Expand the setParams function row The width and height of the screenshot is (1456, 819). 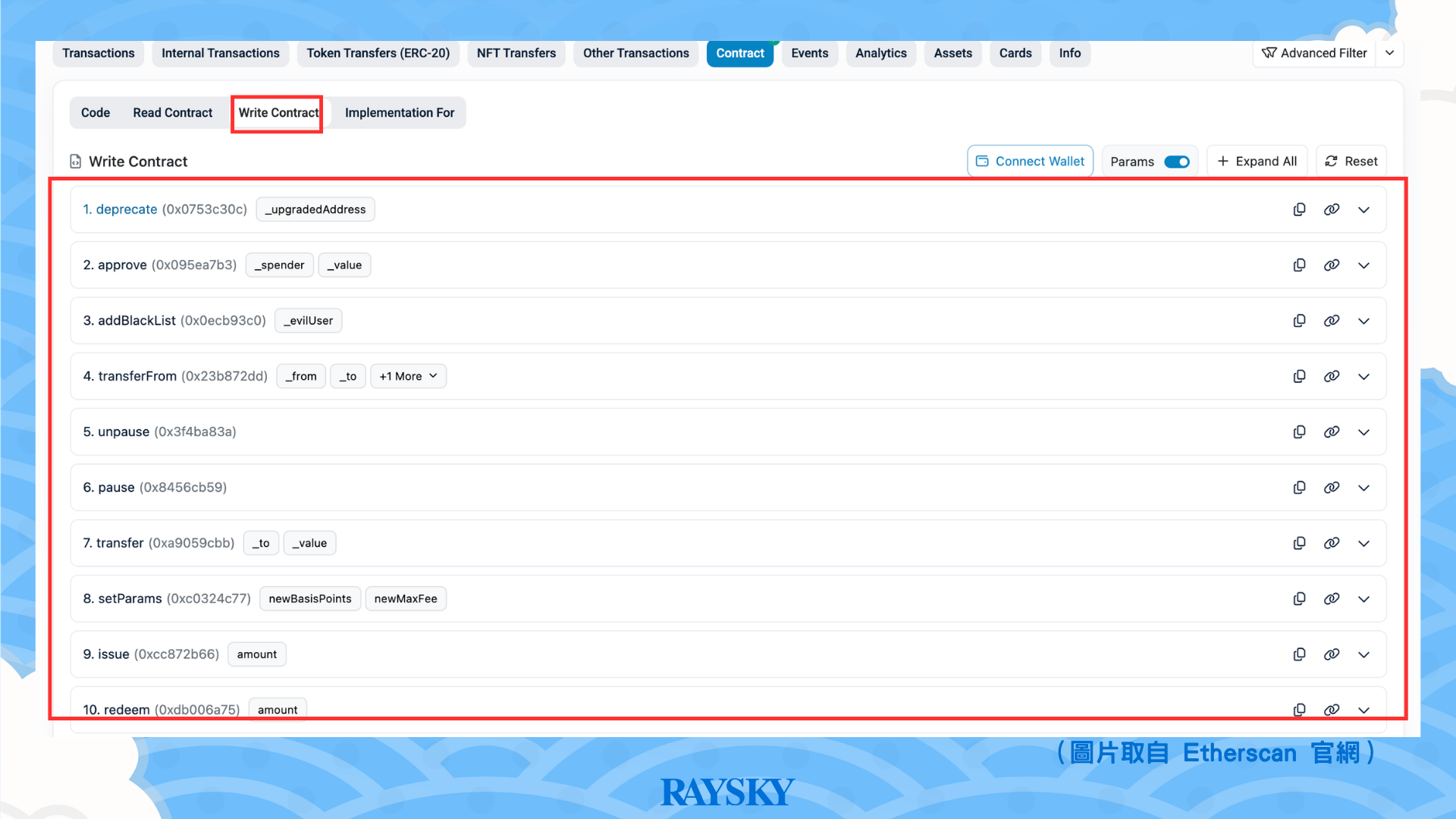click(1363, 599)
